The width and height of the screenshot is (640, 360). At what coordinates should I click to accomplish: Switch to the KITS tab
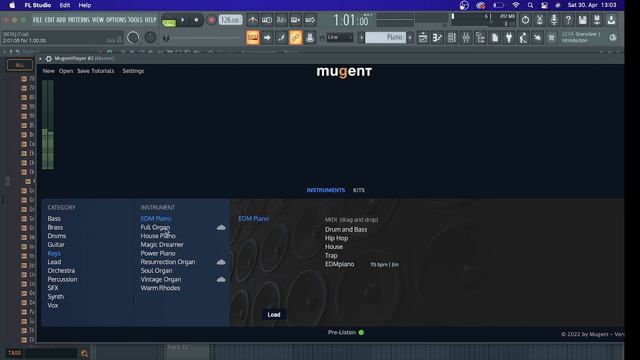tap(359, 190)
